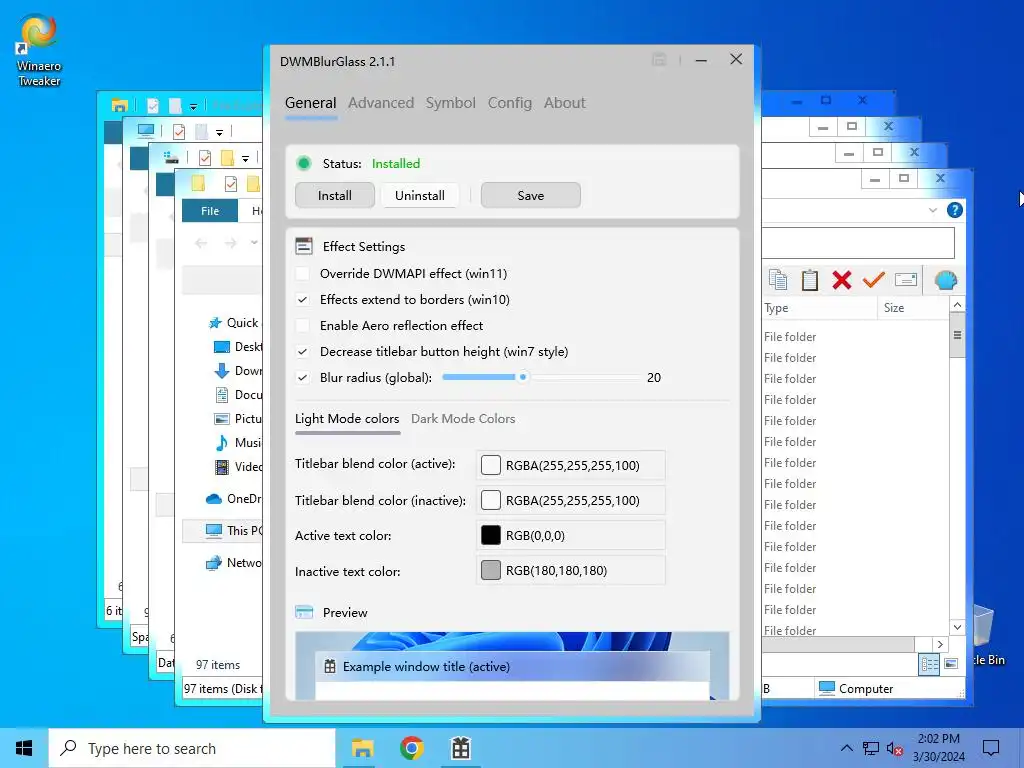Click the muted volume icon in system tray
Screen dimensions: 1024x768
pos(895,748)
